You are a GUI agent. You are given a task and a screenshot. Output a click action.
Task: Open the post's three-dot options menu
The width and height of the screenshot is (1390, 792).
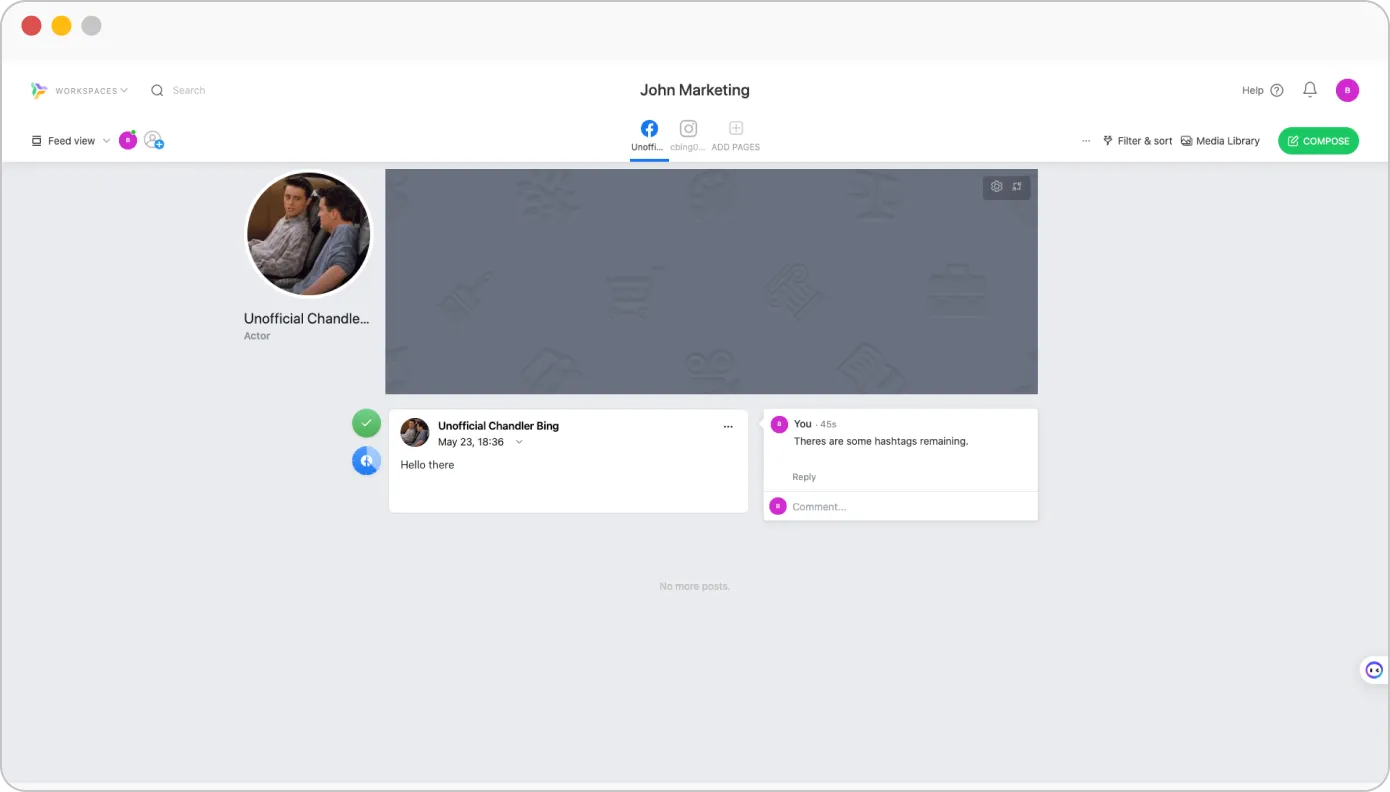[728, 427]
